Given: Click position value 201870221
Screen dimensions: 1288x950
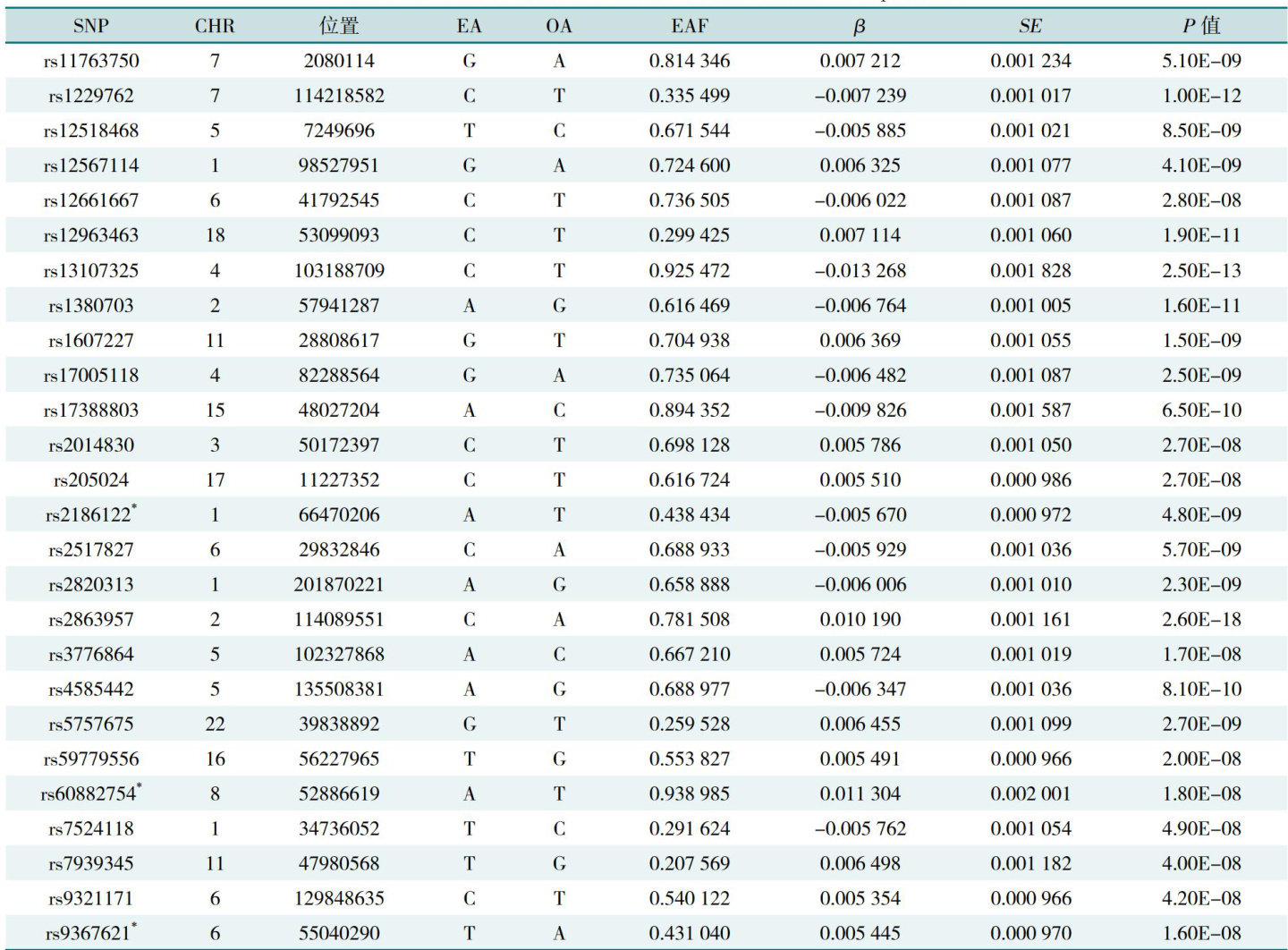Looking at the screenshot, I should pos(339,585).
